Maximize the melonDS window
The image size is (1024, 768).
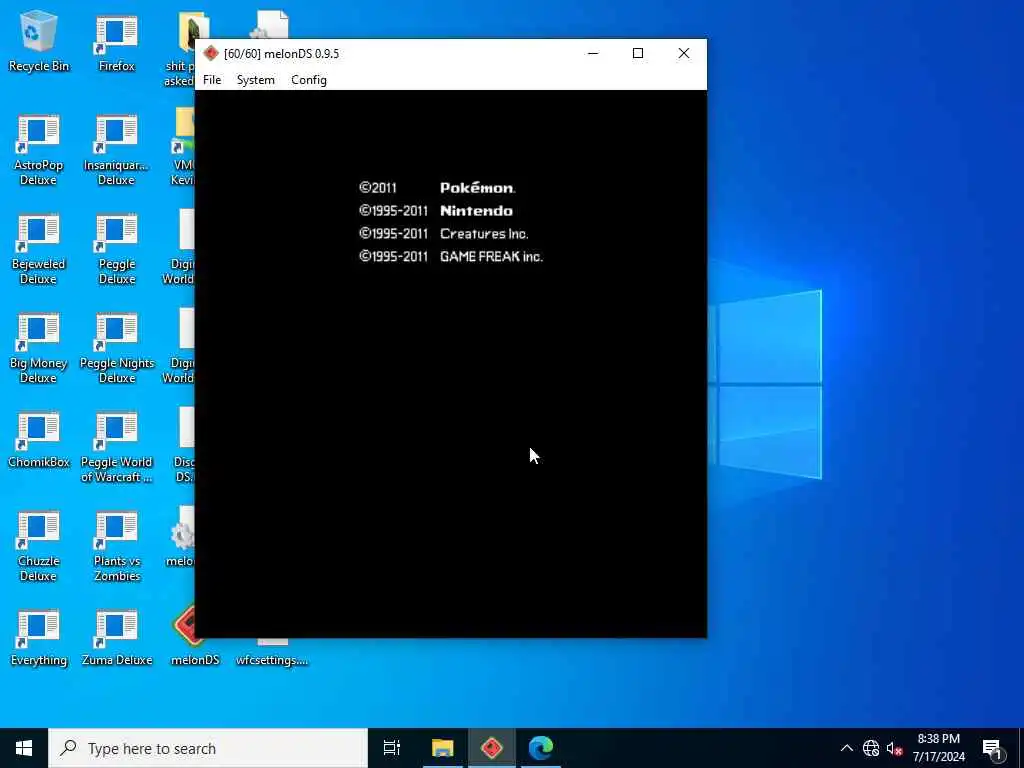pyautogui.click(x=638, y=54)
